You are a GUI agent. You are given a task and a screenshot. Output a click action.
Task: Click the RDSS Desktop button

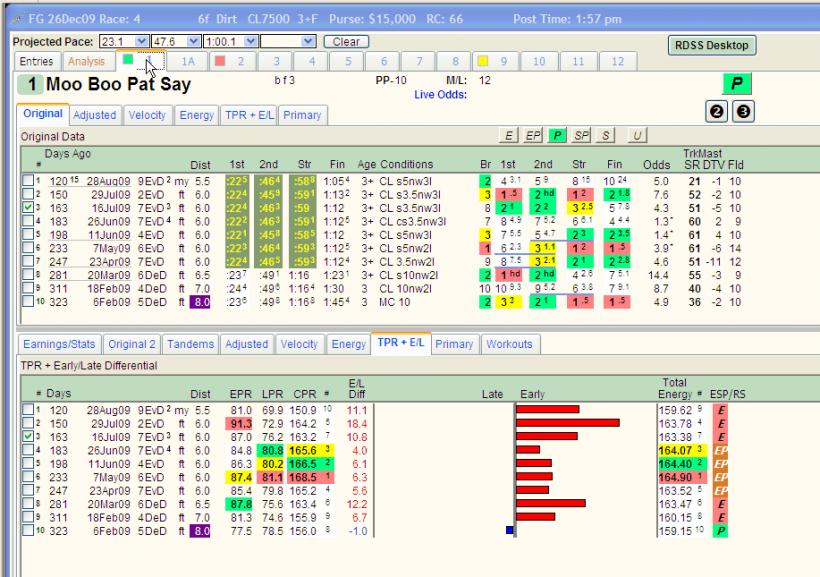click(x=711, y=46)
